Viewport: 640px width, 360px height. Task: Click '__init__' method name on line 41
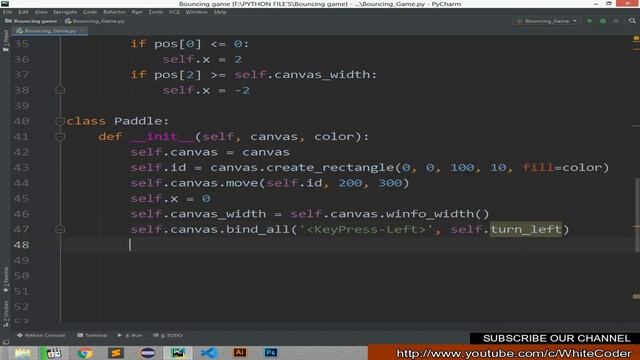[162, 136]
